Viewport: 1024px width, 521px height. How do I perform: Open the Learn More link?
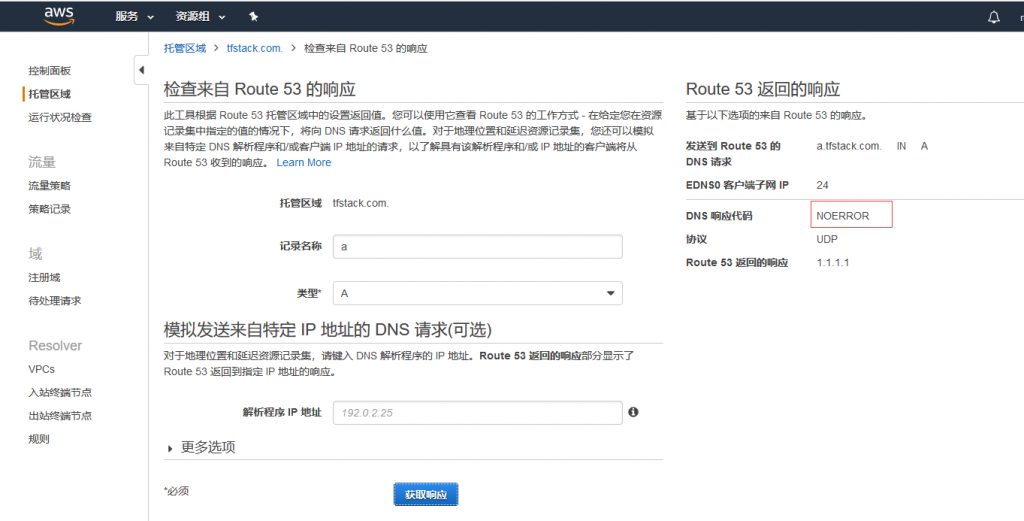coord(304,163)
